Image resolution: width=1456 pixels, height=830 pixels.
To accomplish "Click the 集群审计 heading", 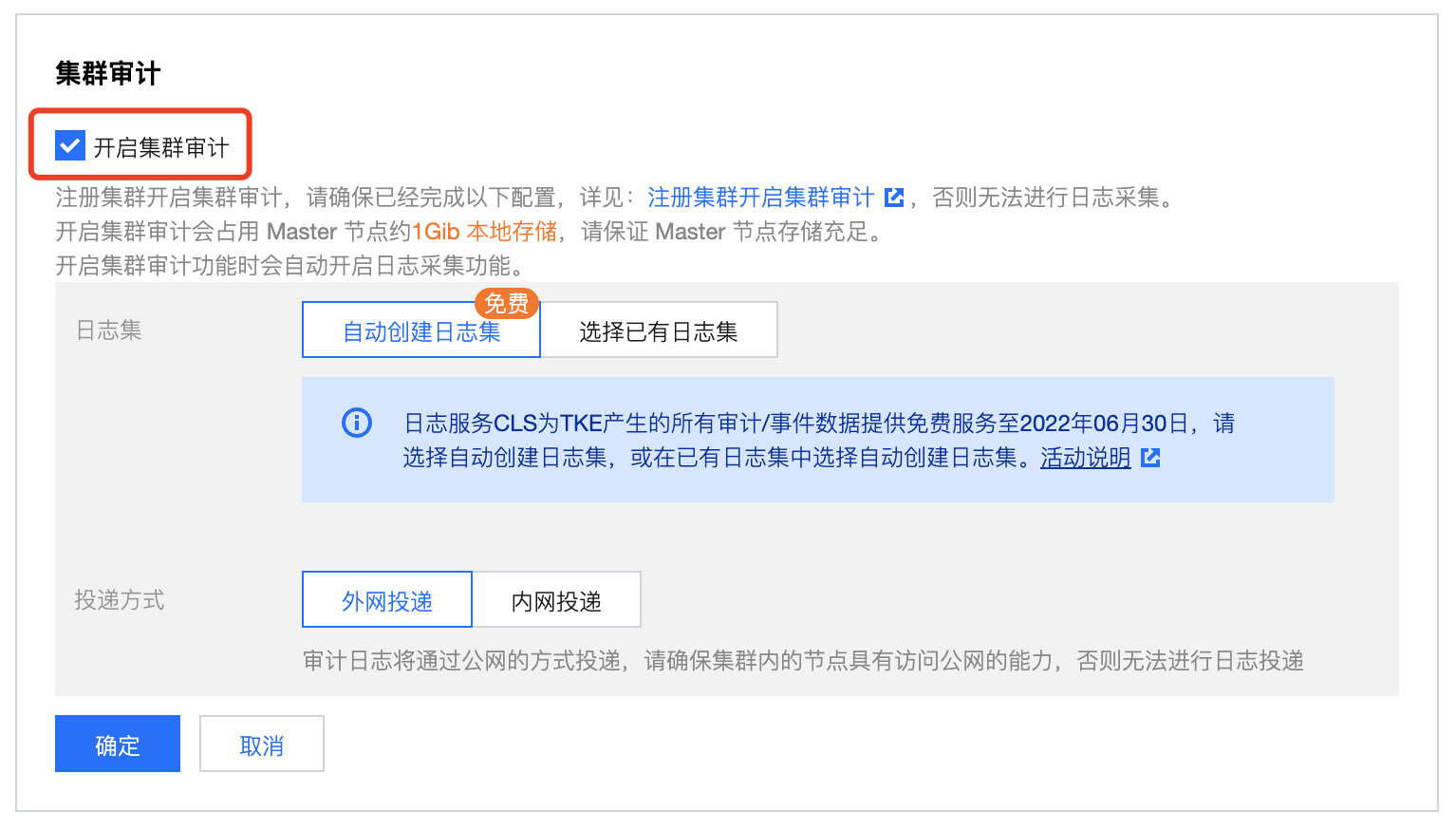I will point(108,73).
